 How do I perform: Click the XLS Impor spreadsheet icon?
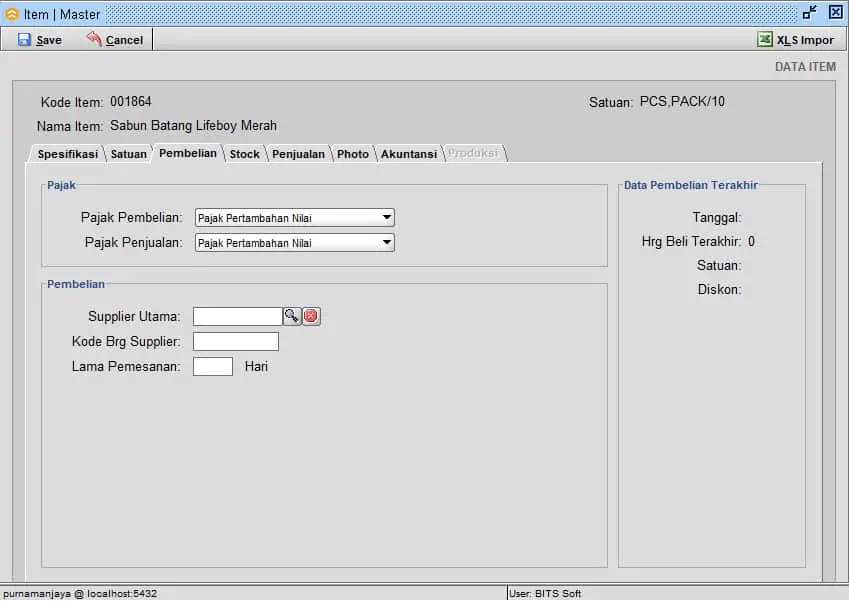pos(765,39)
